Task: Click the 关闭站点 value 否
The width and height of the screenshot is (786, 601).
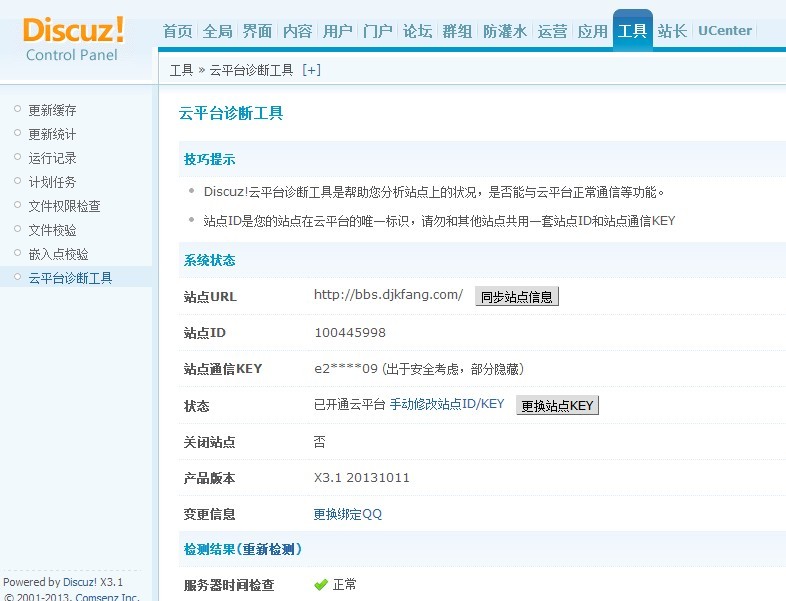Action: [320, 442]
